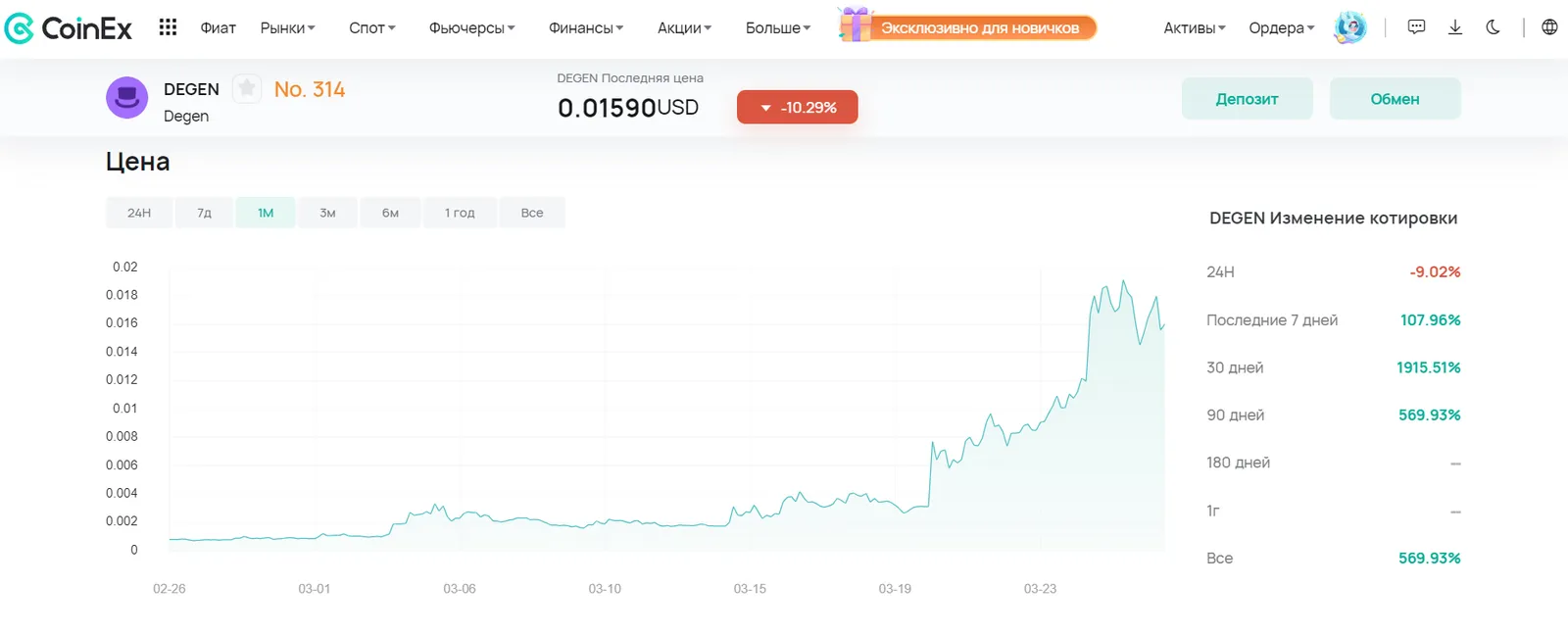This screenshot has height=634, width=1568.
Task: Click the Фиат menu item
Action: coord(219,28)
